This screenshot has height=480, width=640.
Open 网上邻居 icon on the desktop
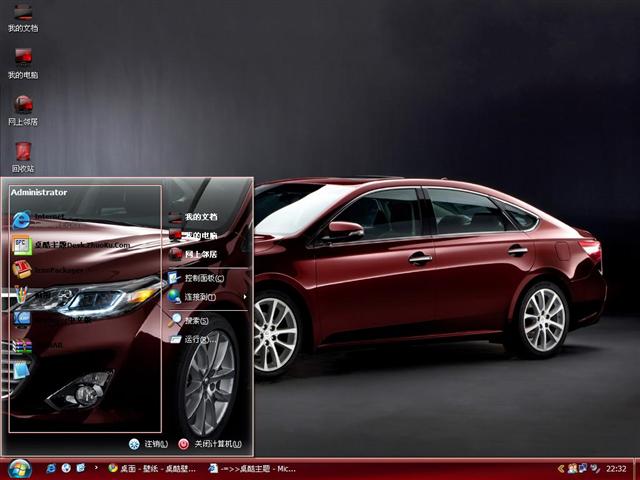(23, 110)
